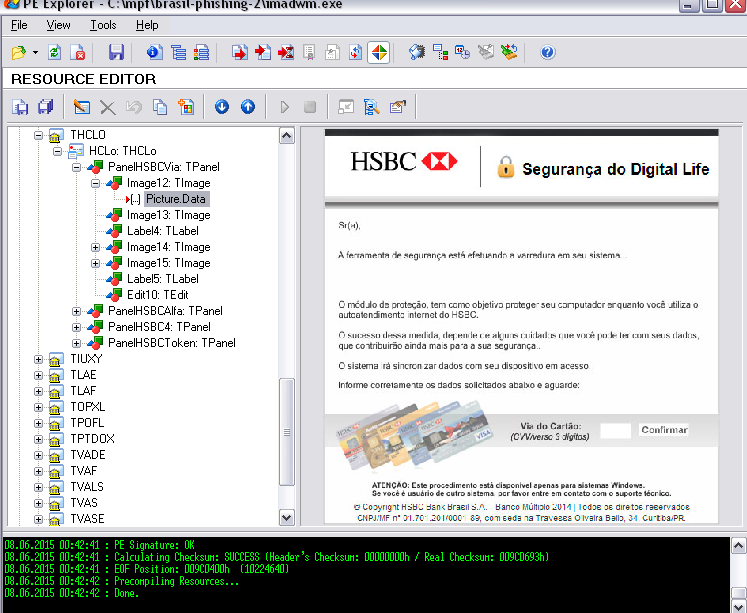This screenshot has height=613, width=747.
Task: Click the grayed Stop square button
Action: pyautogui.click(x=310, y=107)
